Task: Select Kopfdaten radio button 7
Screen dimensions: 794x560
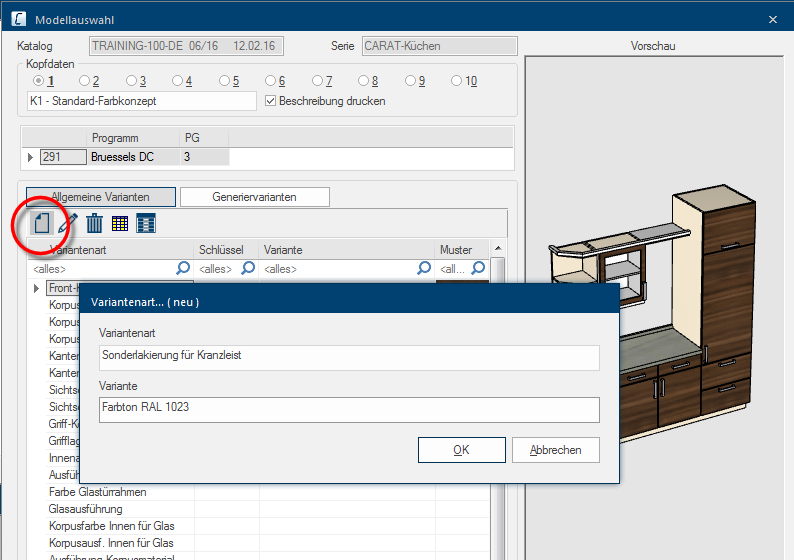Action: (x=317, y=81)
